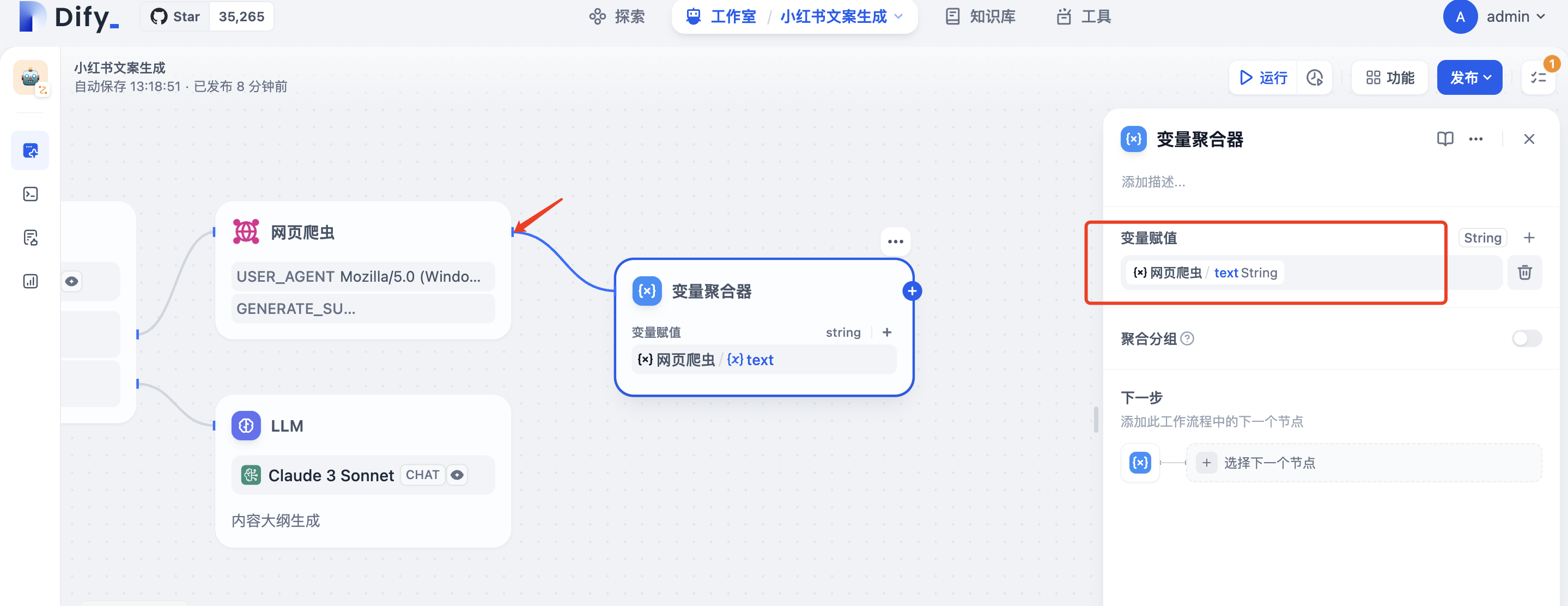Open the API access terminal icon
Screen dimensions: 1568x606
coord(31,193)
